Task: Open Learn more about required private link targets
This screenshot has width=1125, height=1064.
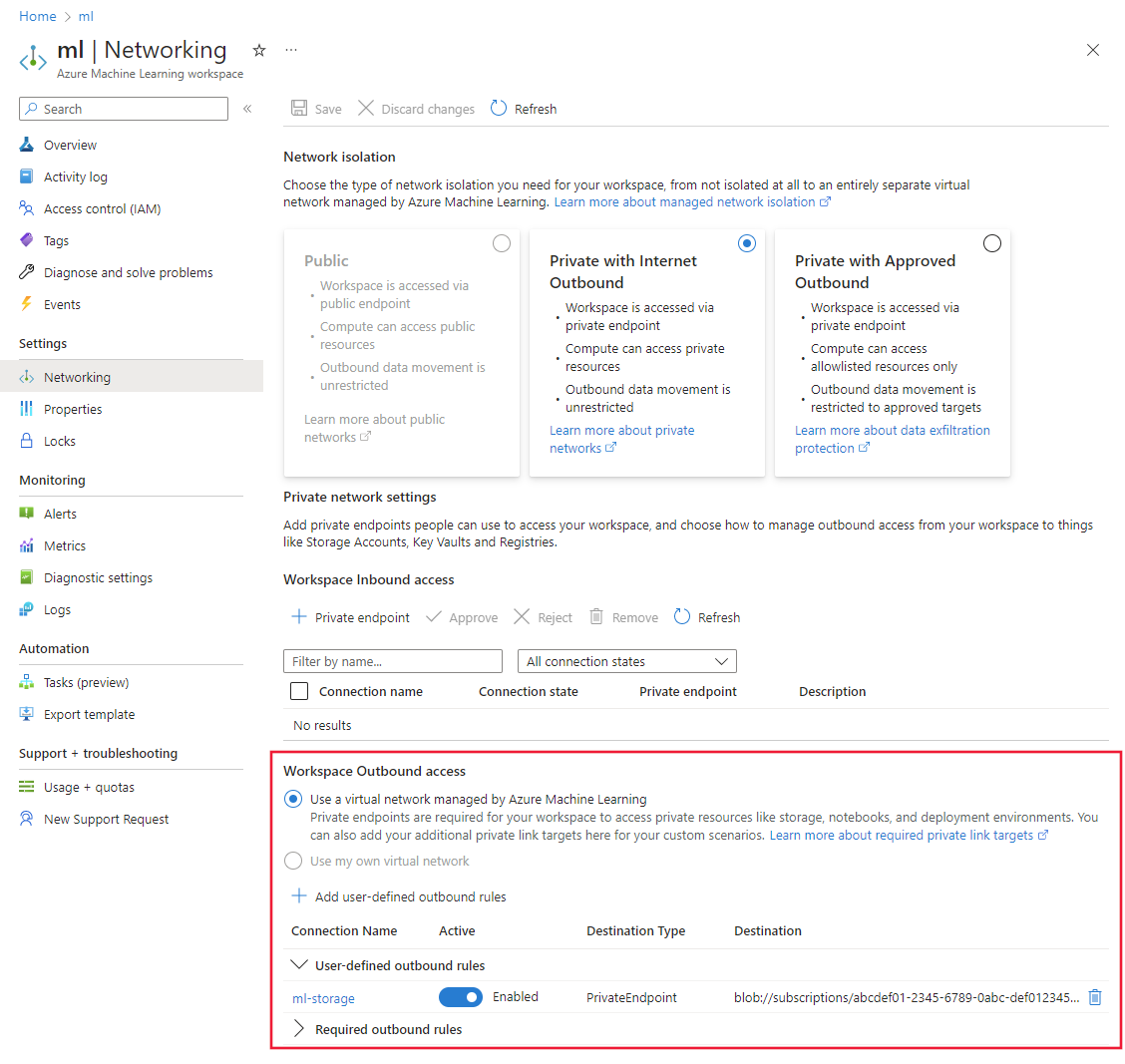Action: pos(908,835)
